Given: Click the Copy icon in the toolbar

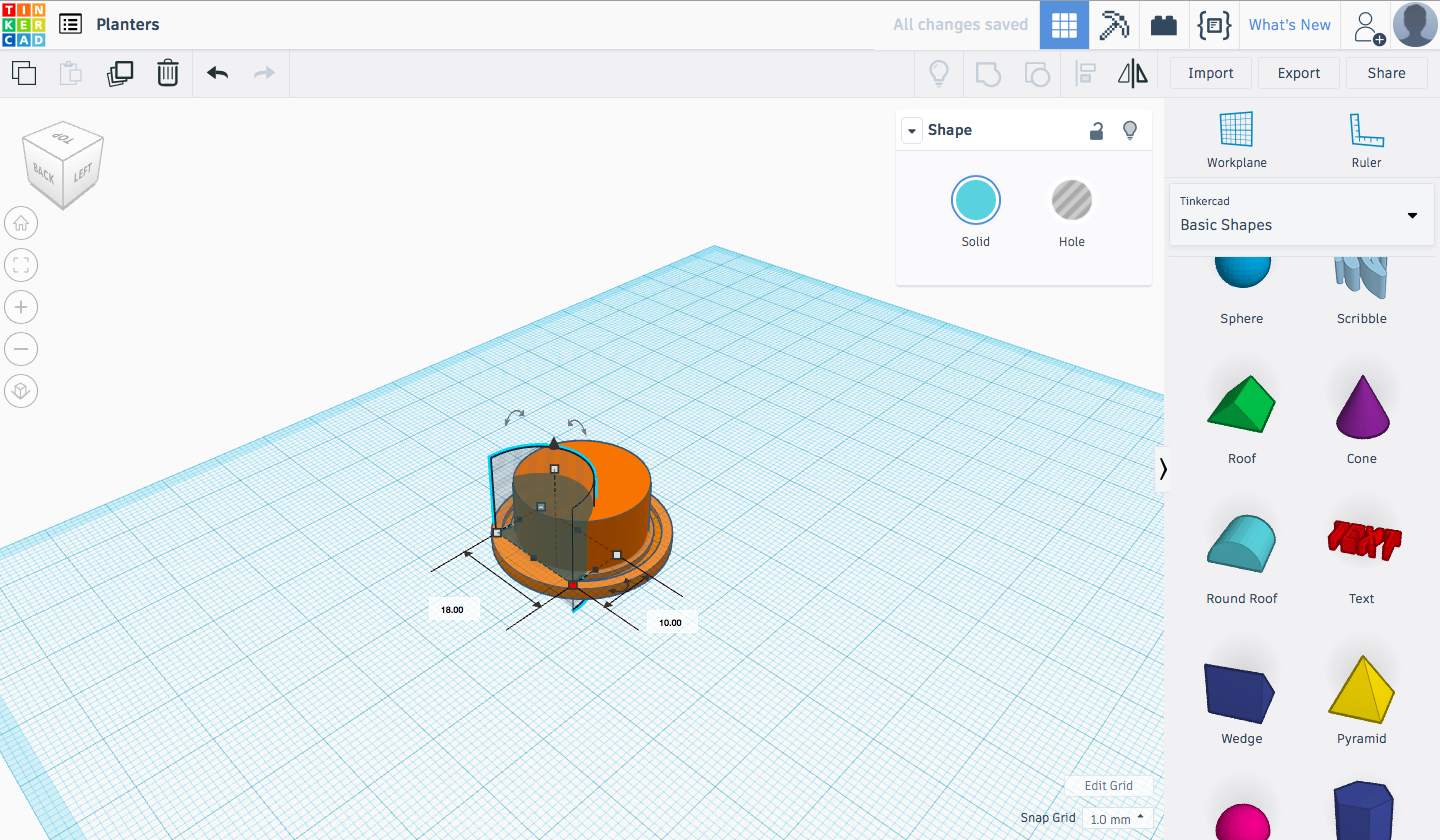Looking at the screenshot, I should (x=24, y=73).
